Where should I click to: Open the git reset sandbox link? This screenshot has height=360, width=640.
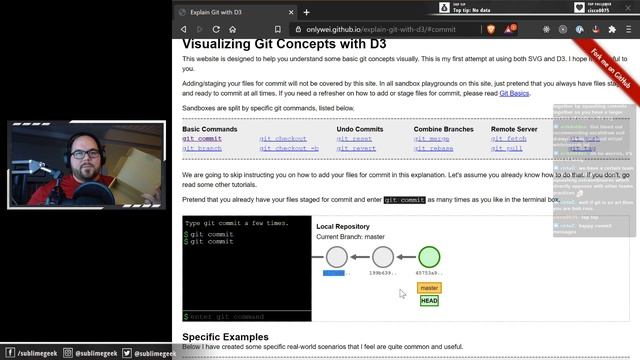[354, 139]
